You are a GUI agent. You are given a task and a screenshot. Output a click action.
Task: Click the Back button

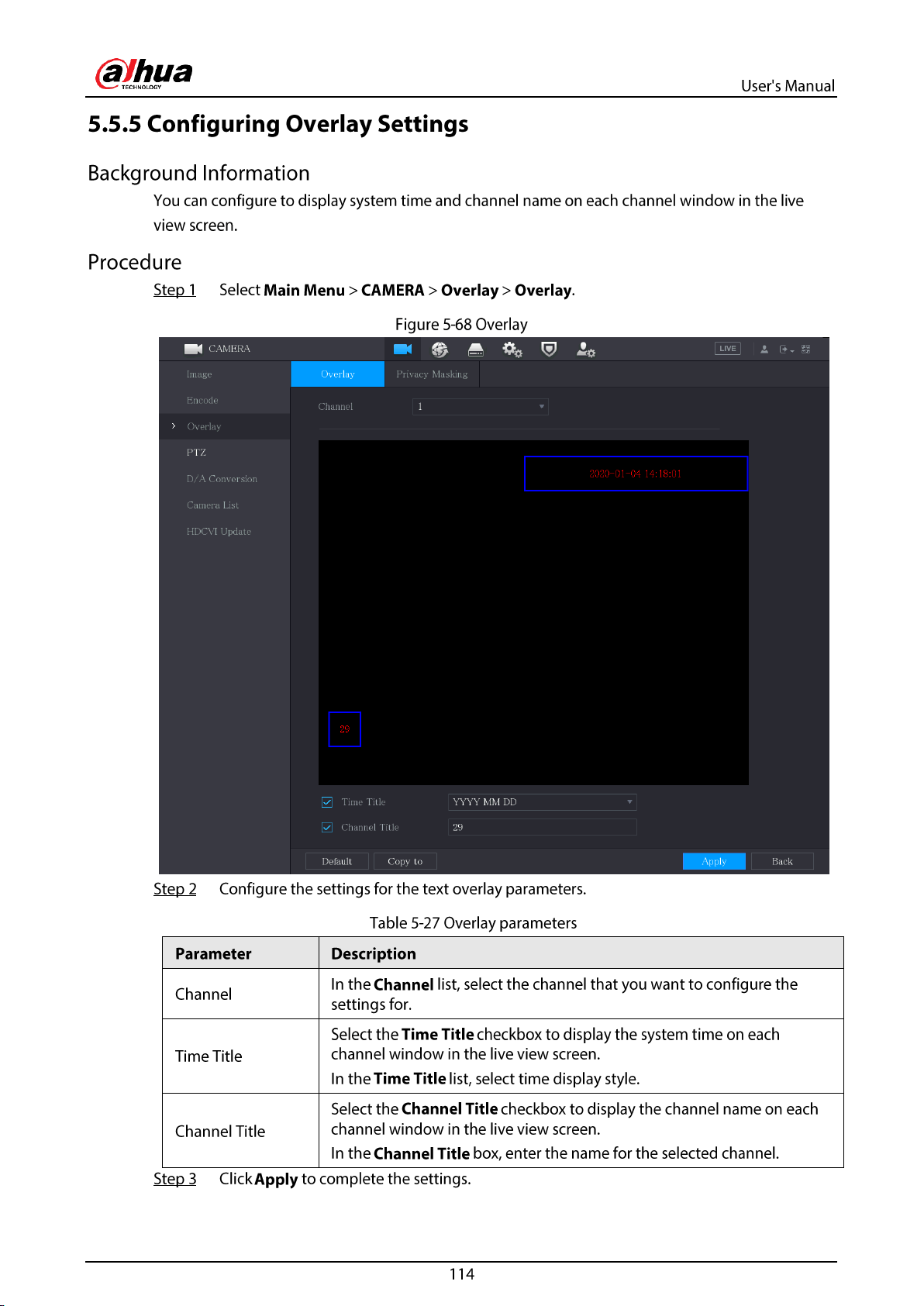(x=782, y=862)
